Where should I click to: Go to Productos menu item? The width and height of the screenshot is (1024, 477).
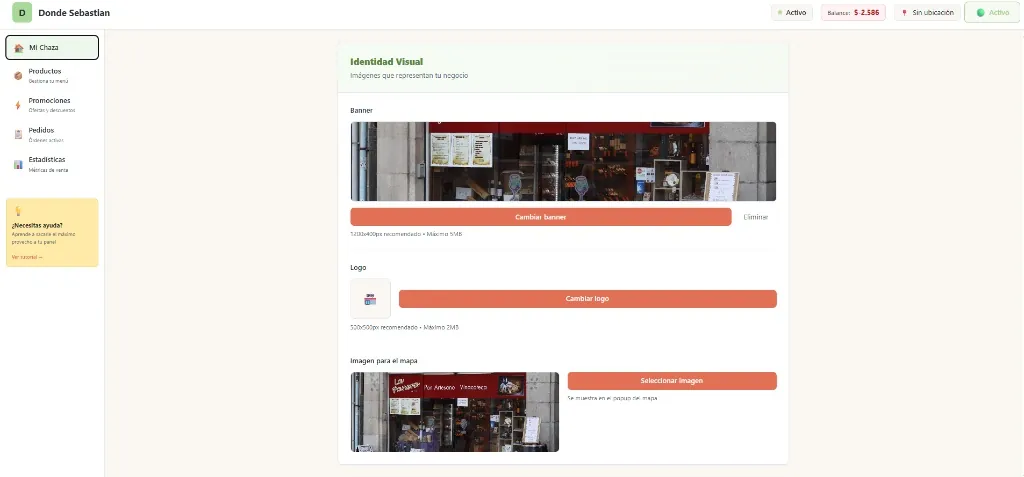tap(52, 76)
